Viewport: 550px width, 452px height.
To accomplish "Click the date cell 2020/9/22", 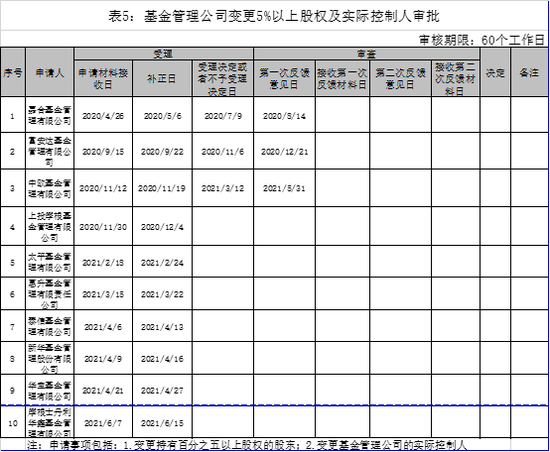I will click(x=162, y=152).
